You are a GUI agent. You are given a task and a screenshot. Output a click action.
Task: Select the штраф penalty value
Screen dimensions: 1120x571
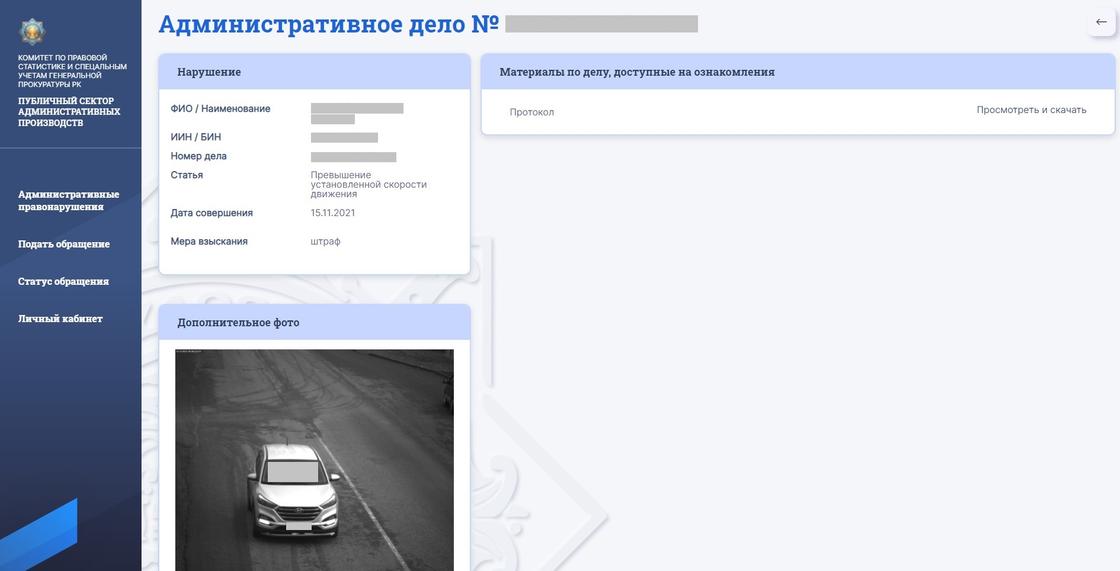(x=326, y=242)
